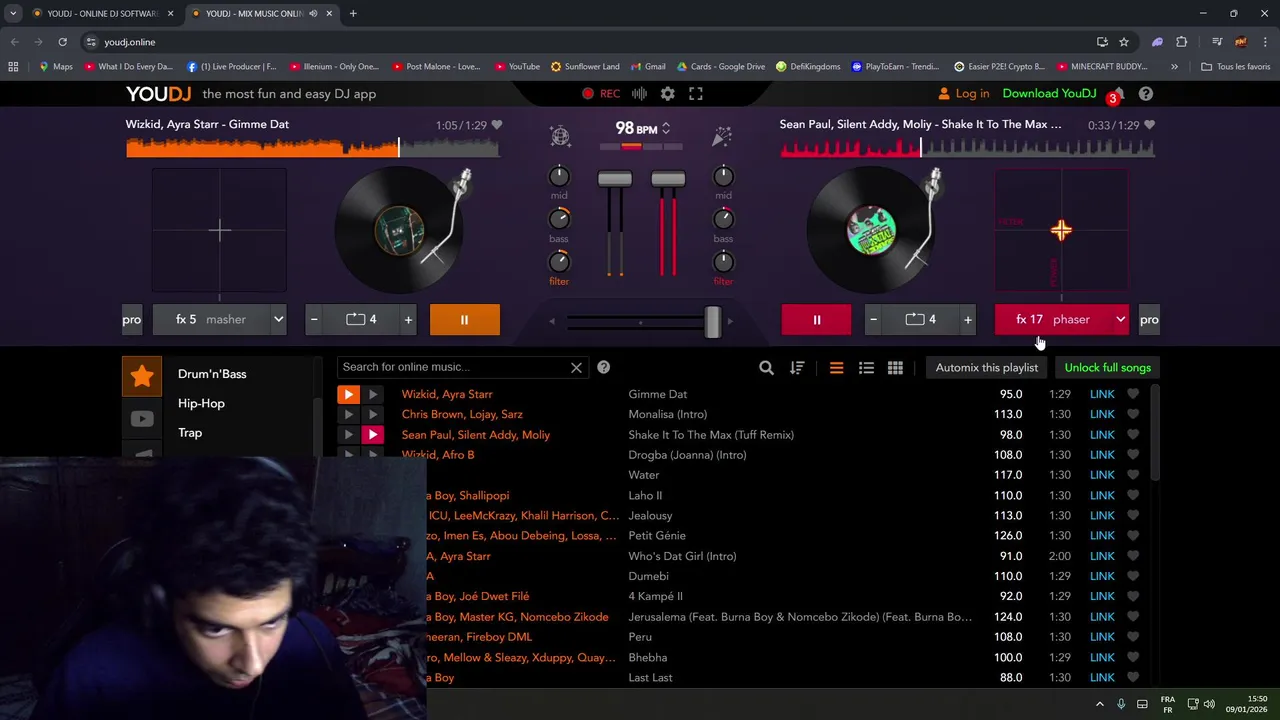
Task: Click the right deck FX pad orange cursor
Action: tap(1061, 230)
